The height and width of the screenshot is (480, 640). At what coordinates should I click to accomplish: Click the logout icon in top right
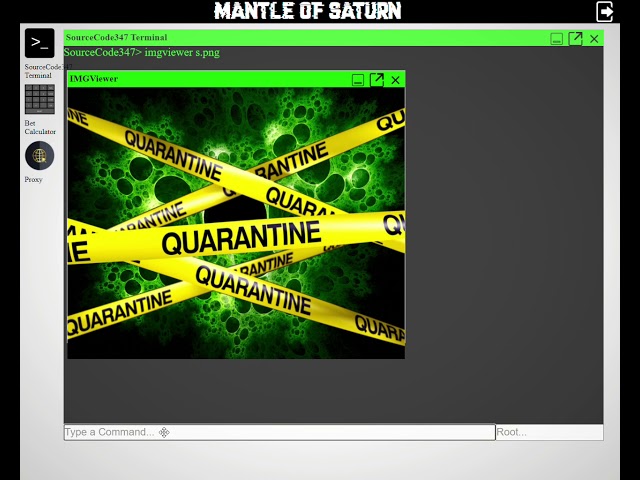coord(604,11)
